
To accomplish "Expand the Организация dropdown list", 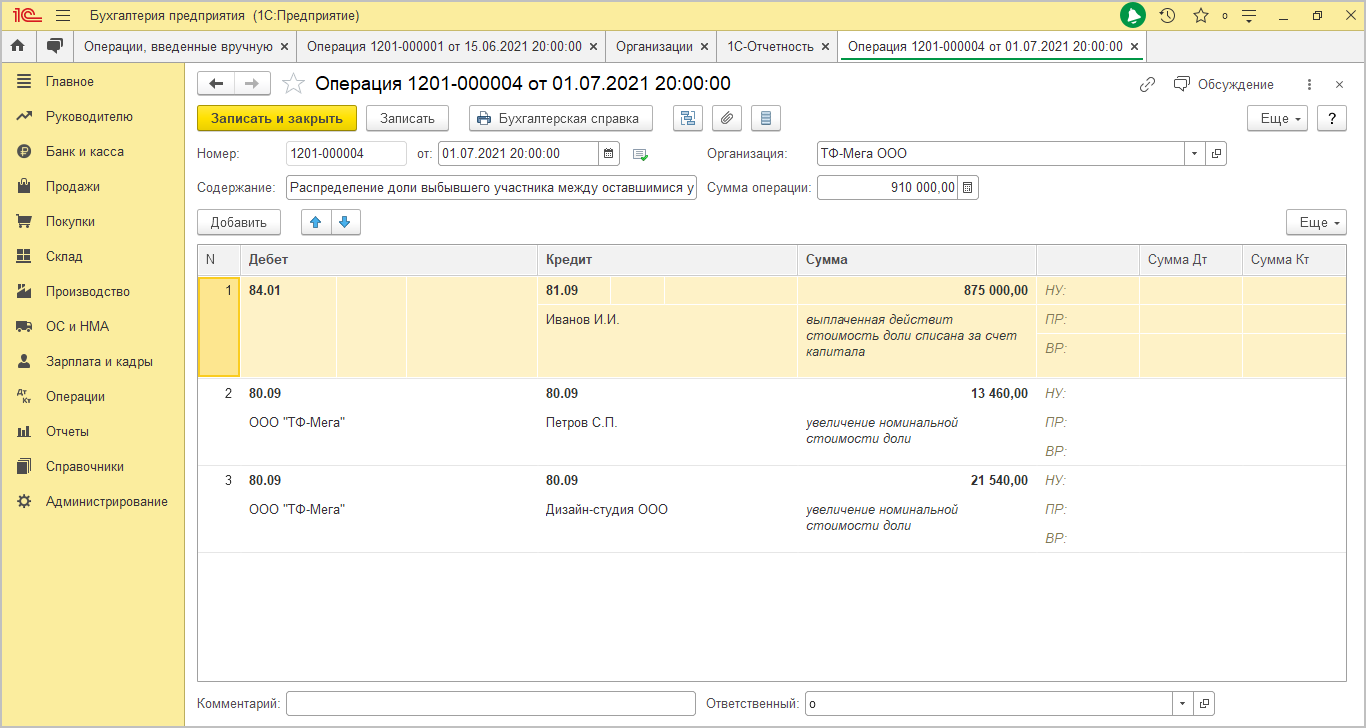I will pos(1195,154).
